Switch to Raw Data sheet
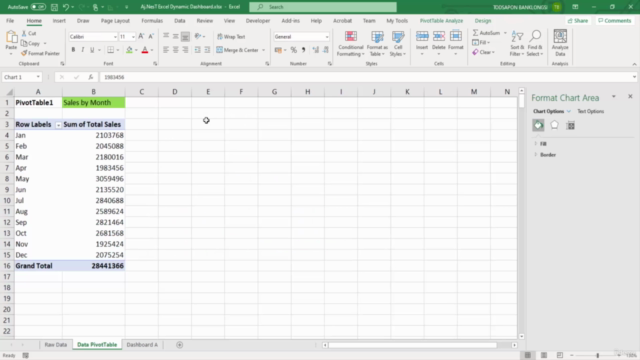 56,344
